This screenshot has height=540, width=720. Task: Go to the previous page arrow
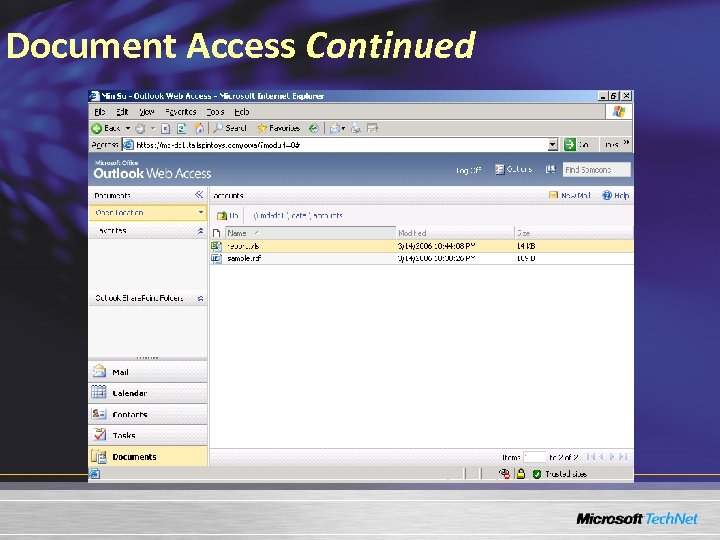601,457
